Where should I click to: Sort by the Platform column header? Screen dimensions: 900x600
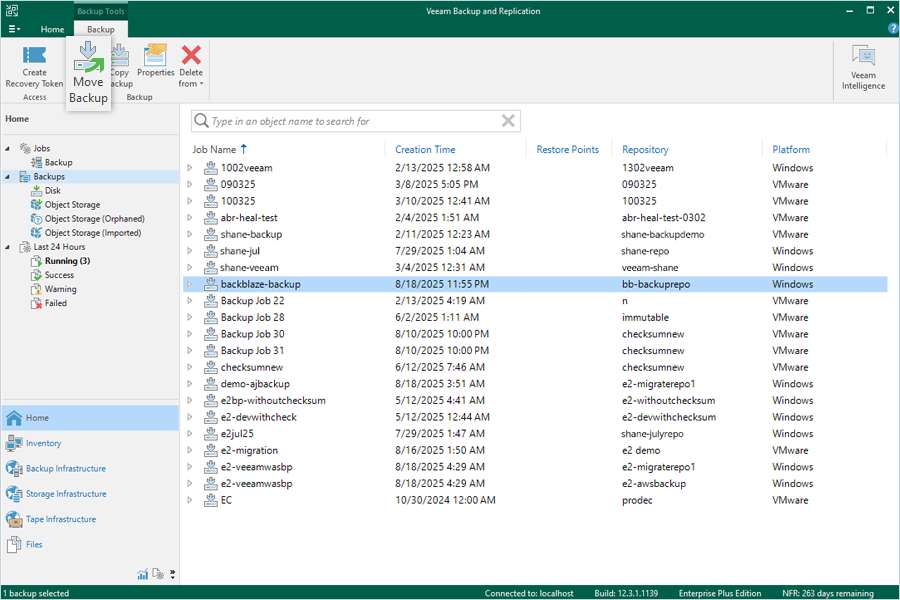click(790, 149)
